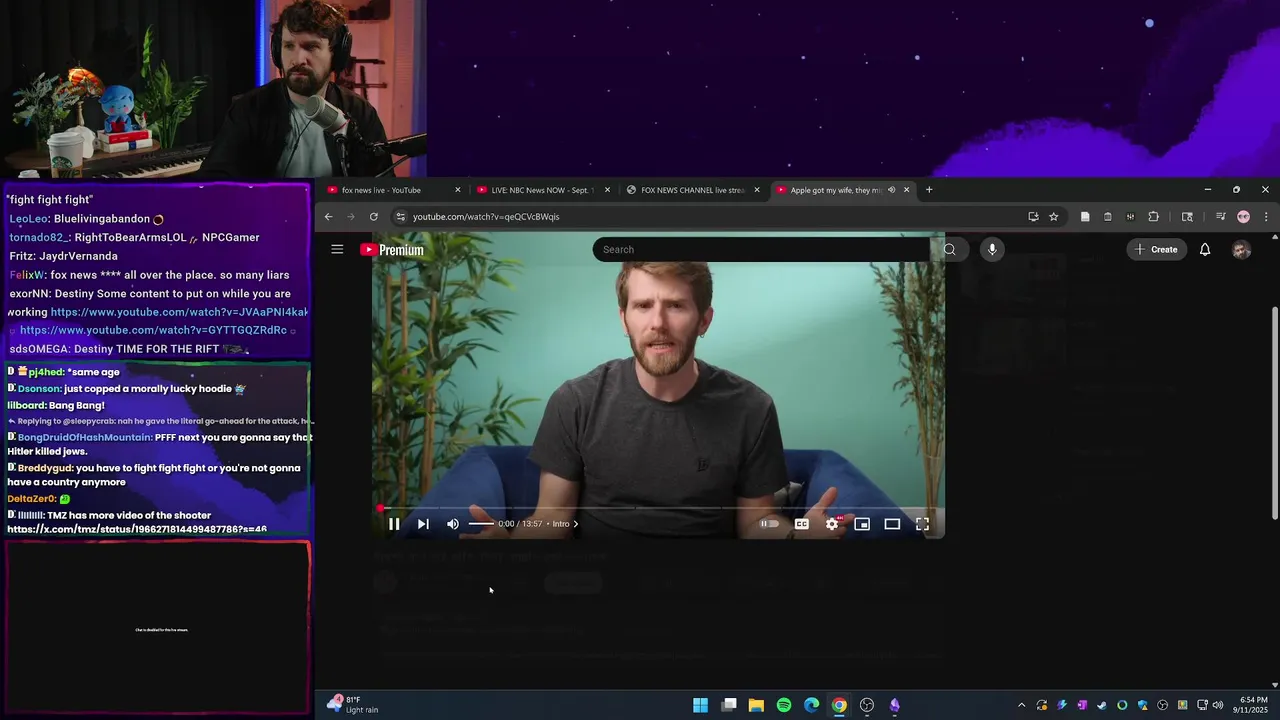The width and height of the screenshot is (1280, 720).
Task: Open the YouTube account avatar menu
Action: pyautogui.click(x=1241, y=250)
